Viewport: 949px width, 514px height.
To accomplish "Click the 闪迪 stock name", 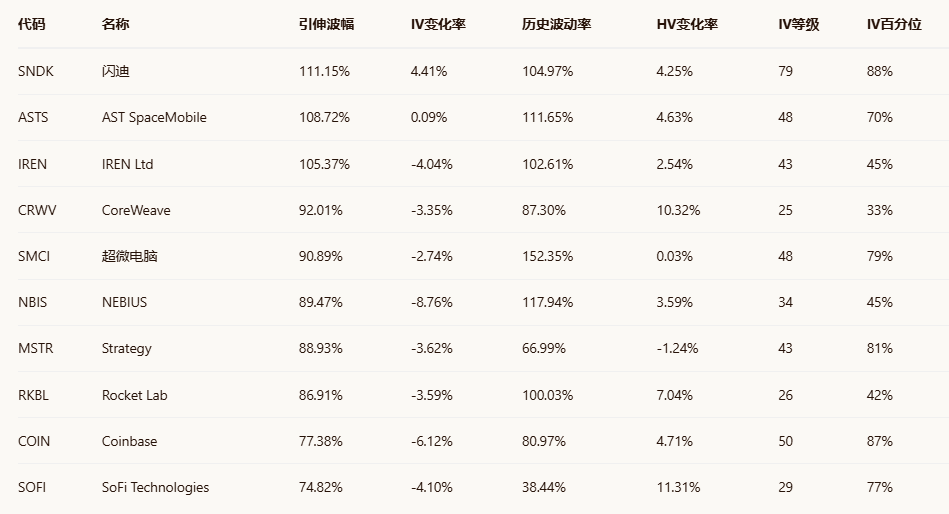I will point(116,71).
